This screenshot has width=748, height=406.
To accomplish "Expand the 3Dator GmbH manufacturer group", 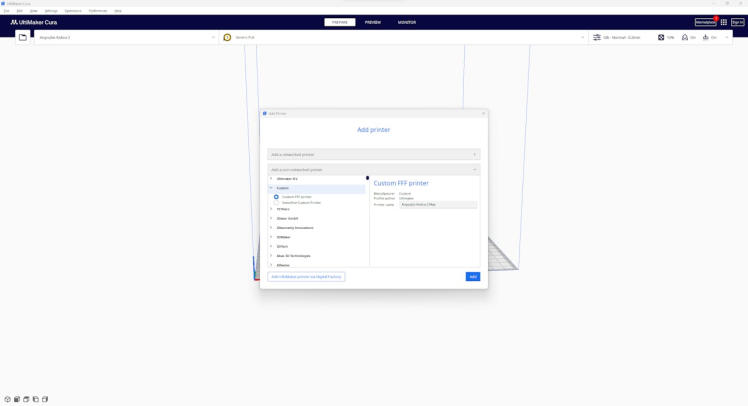I will pyautogui.click(x=271, y=219).
